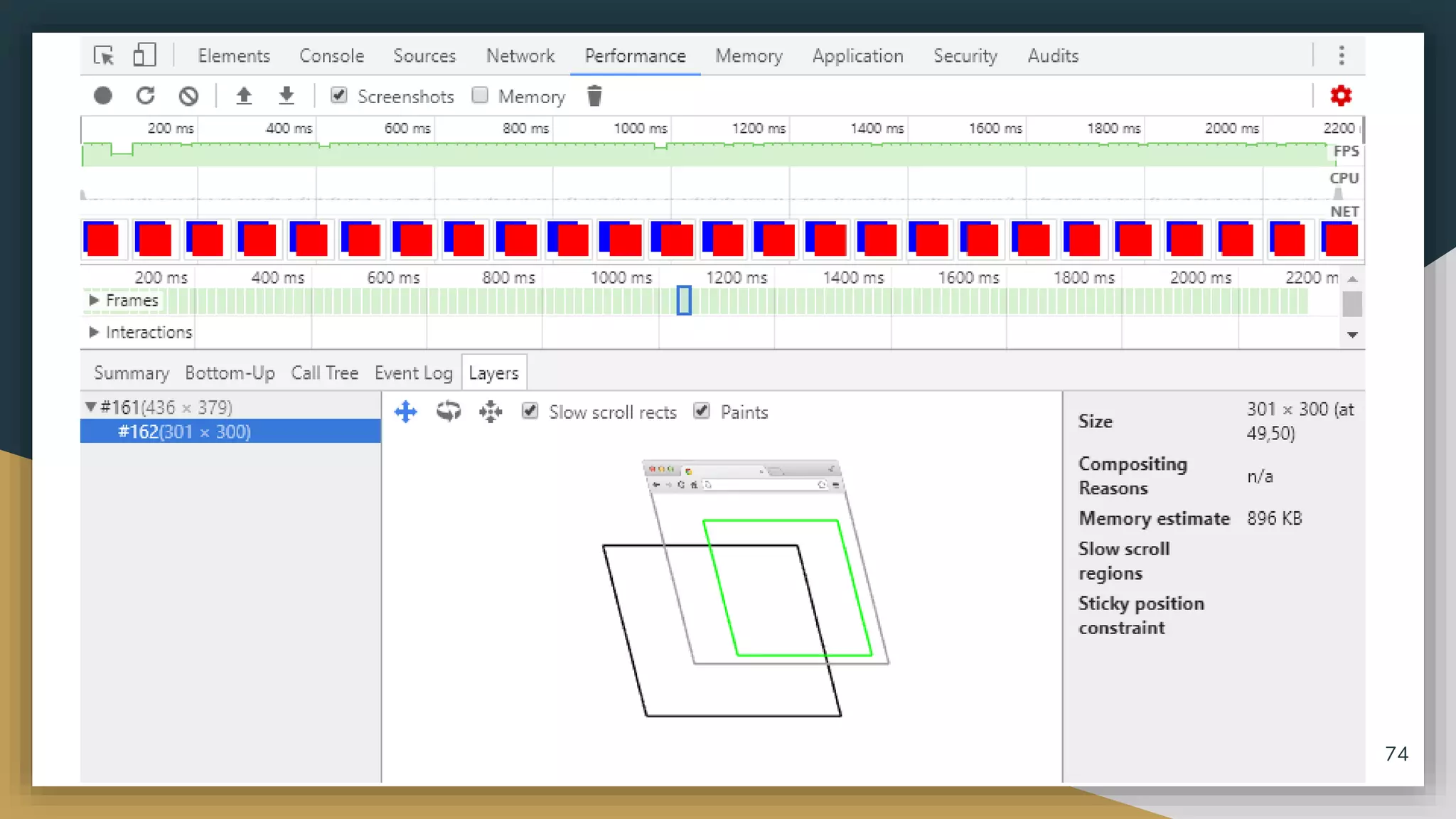Click the collect garbage trash icon
The image size is (1456, 819).
[594, 95]
